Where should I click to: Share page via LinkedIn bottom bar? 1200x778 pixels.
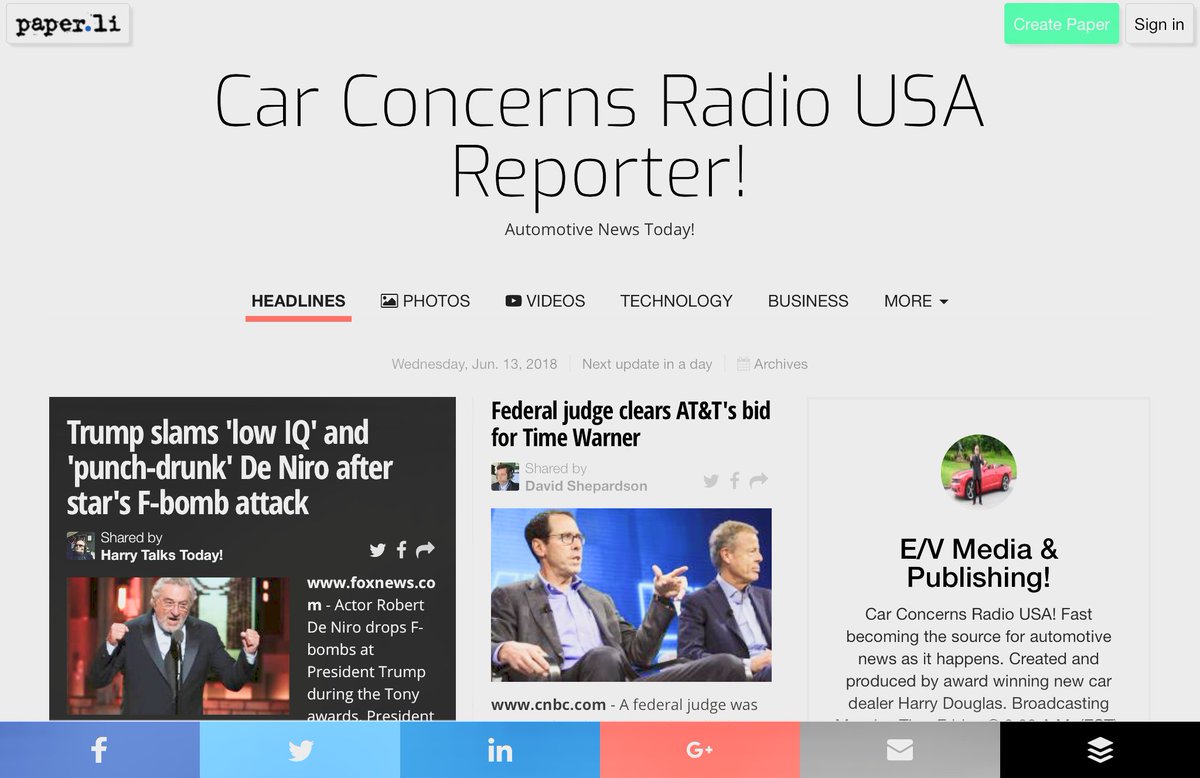[x=500, y=750]
